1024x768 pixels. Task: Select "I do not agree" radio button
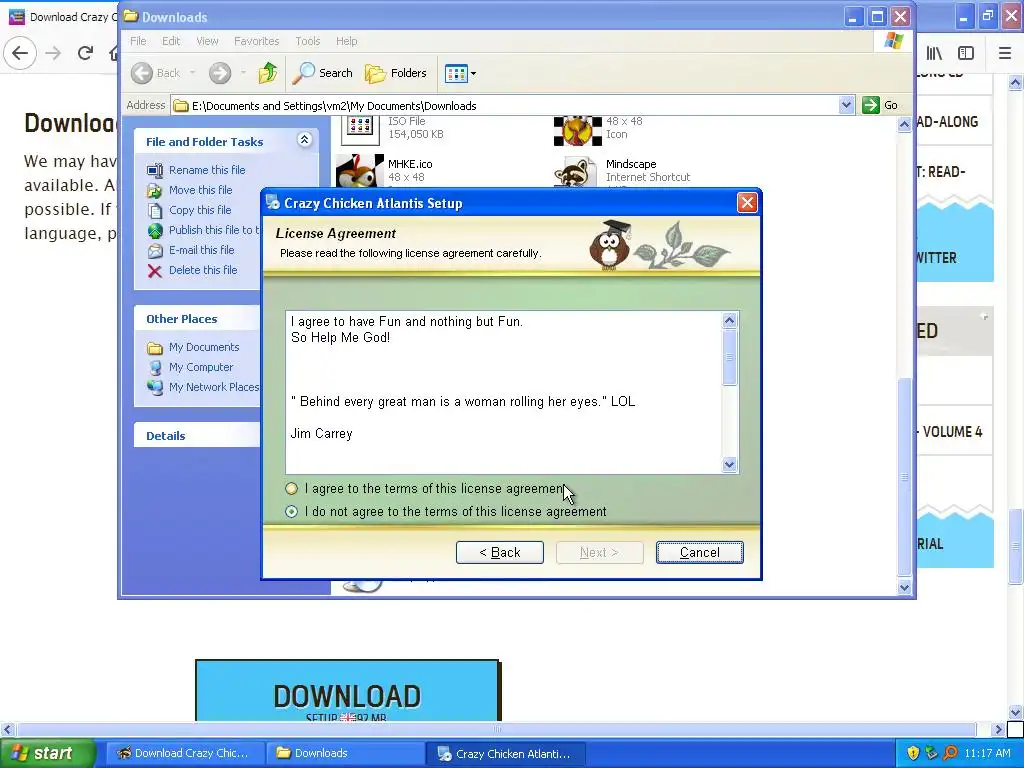pyautogui.click(x=291, y=511)
